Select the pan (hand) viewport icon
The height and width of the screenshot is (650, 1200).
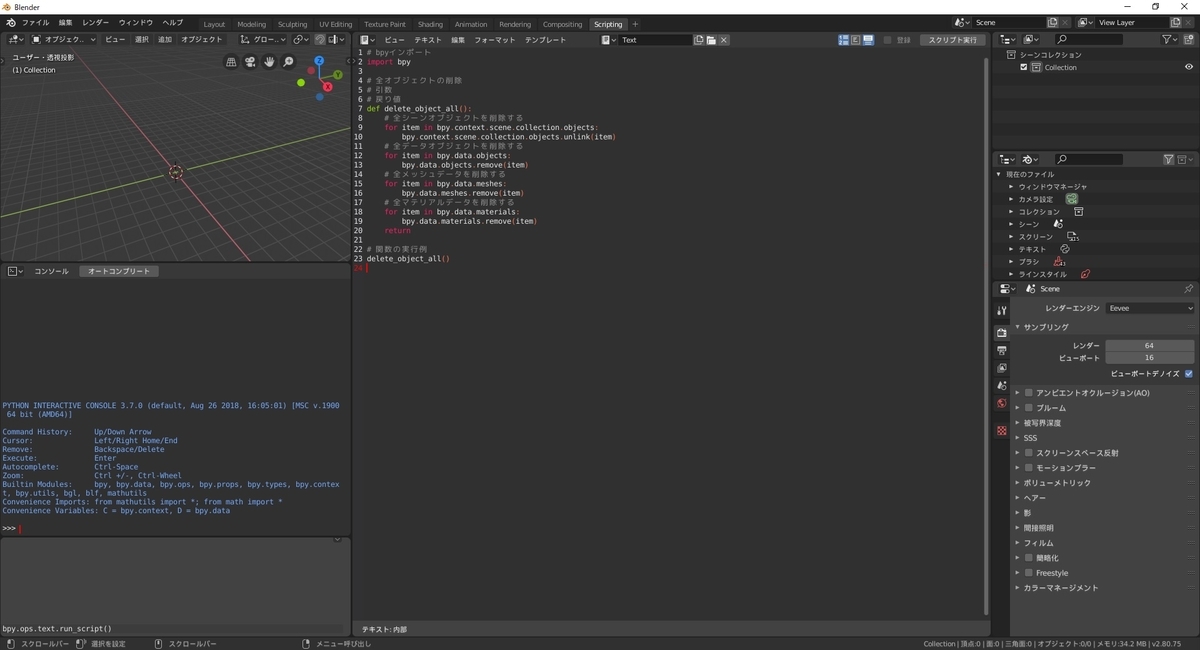pyautogui.click(x=269, y=62)
